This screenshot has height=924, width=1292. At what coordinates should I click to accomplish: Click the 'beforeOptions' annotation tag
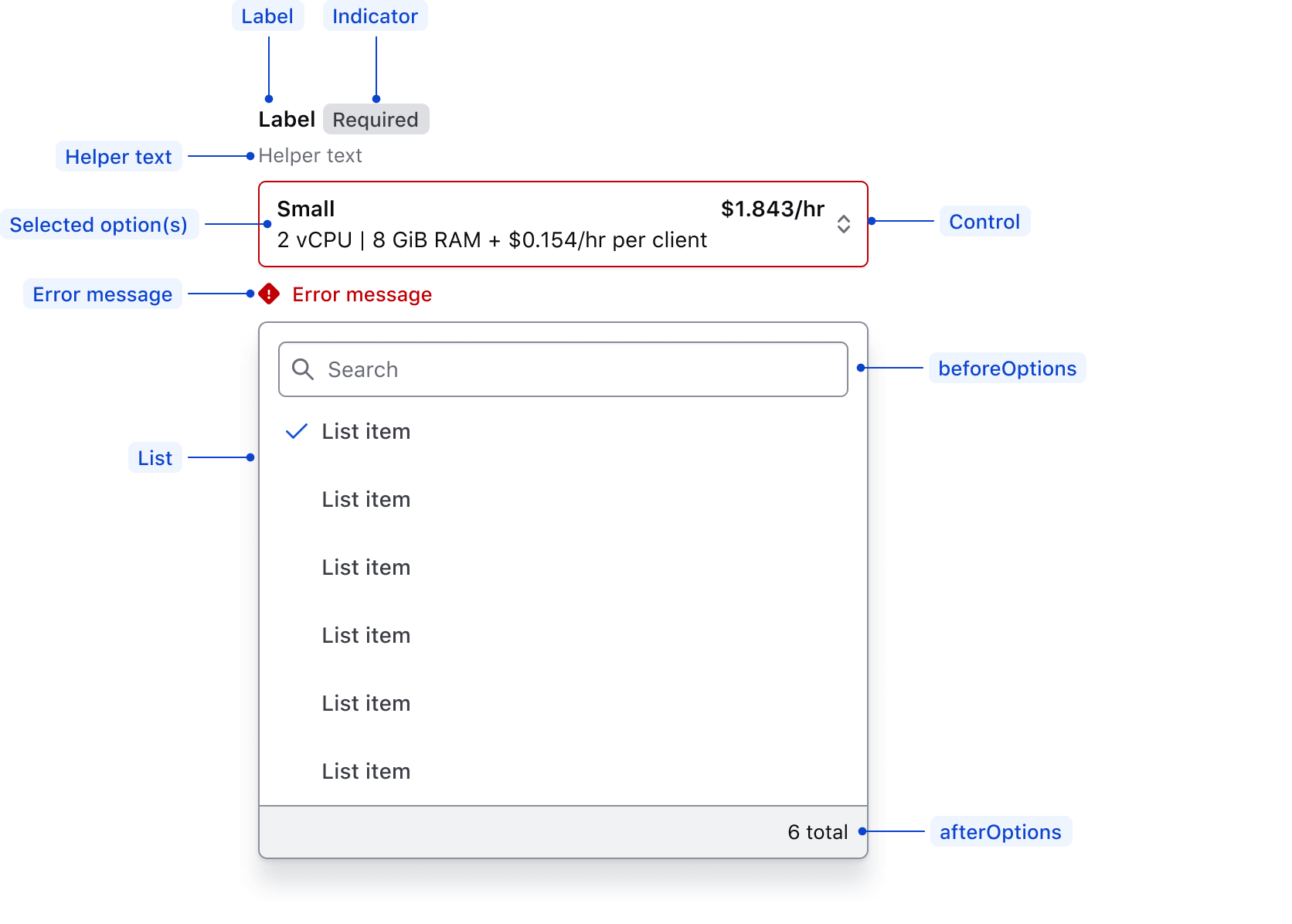pos(1007,369)
